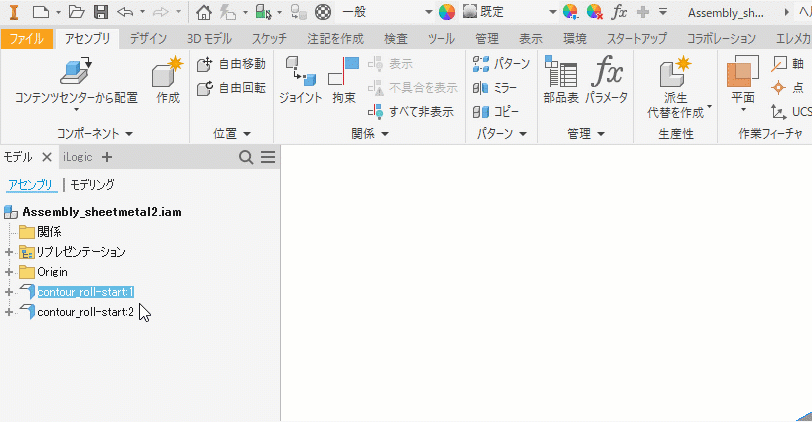Open the コンテンツセンターから配置 dropdown arrow
Screen dimensions: 812x422
[x=76, y=110]
